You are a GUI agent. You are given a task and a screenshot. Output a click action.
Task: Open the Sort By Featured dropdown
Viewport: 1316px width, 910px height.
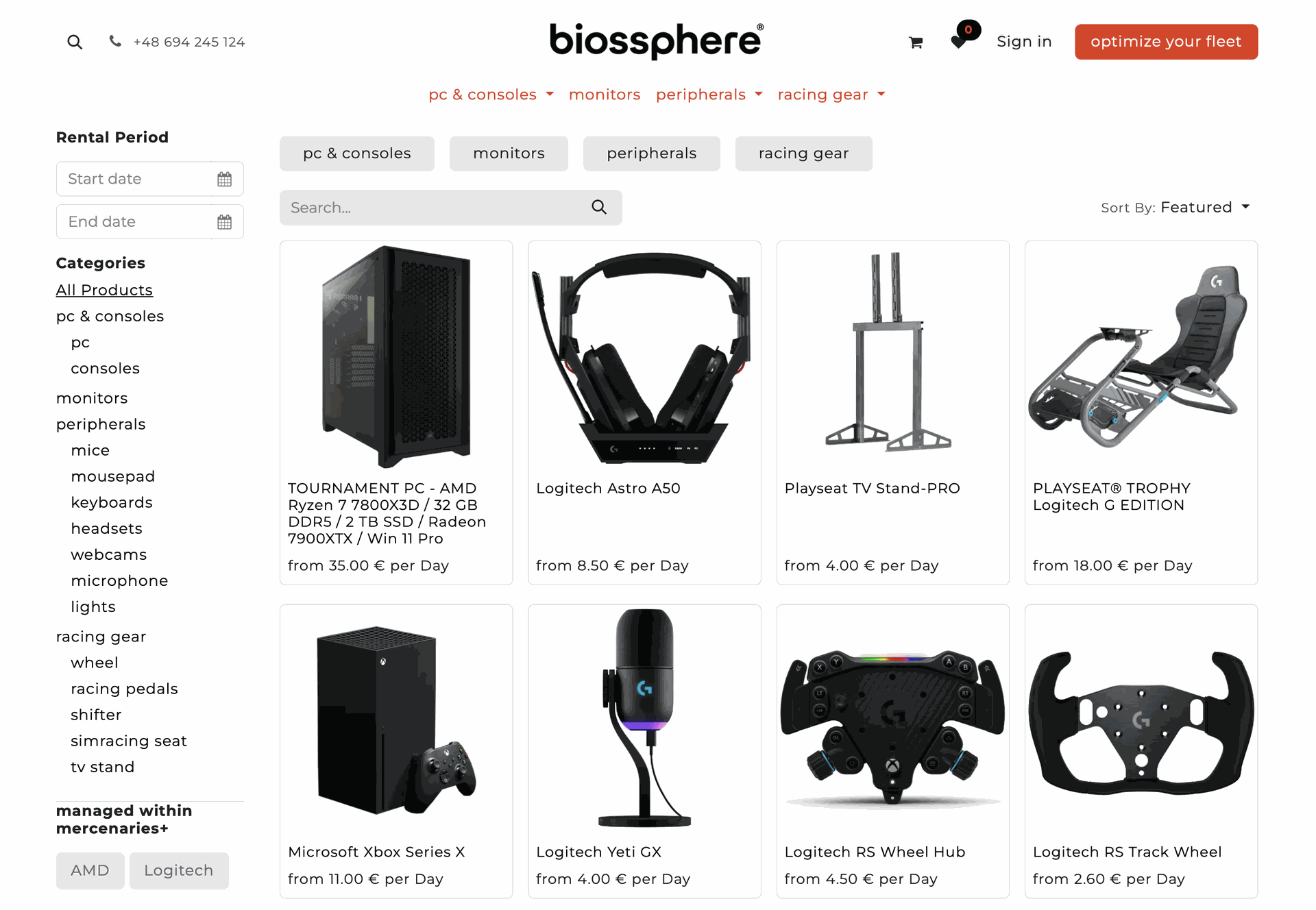coord(1175,207)
